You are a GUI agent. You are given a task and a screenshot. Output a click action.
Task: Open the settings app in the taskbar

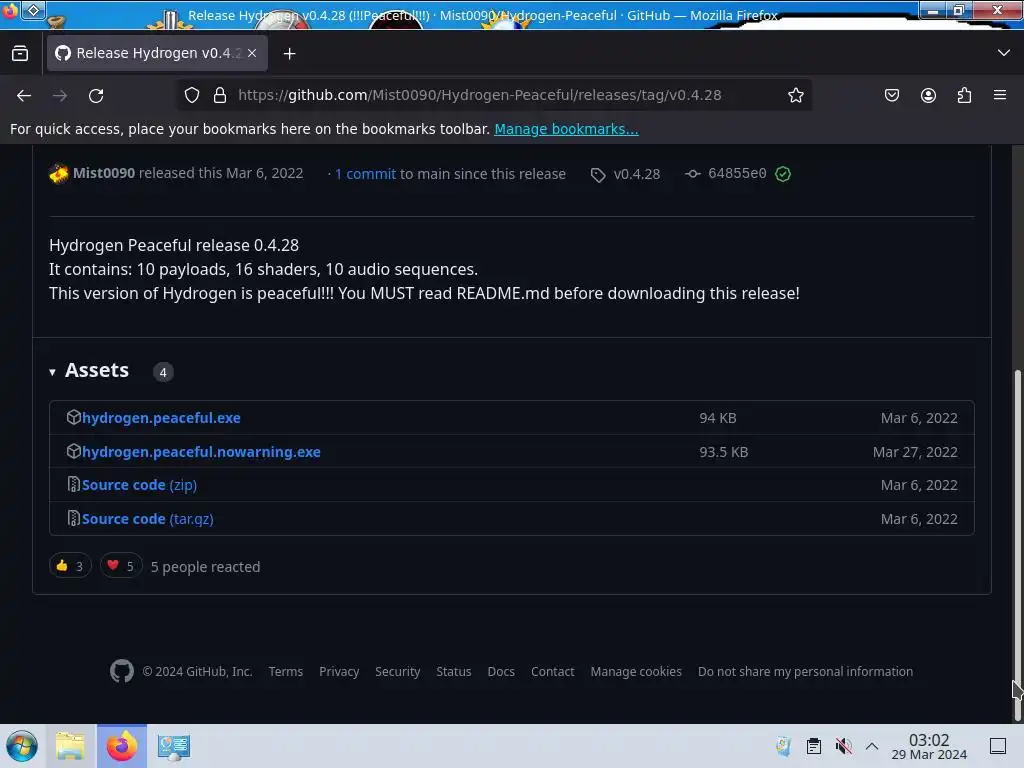(x=174, y=746)
